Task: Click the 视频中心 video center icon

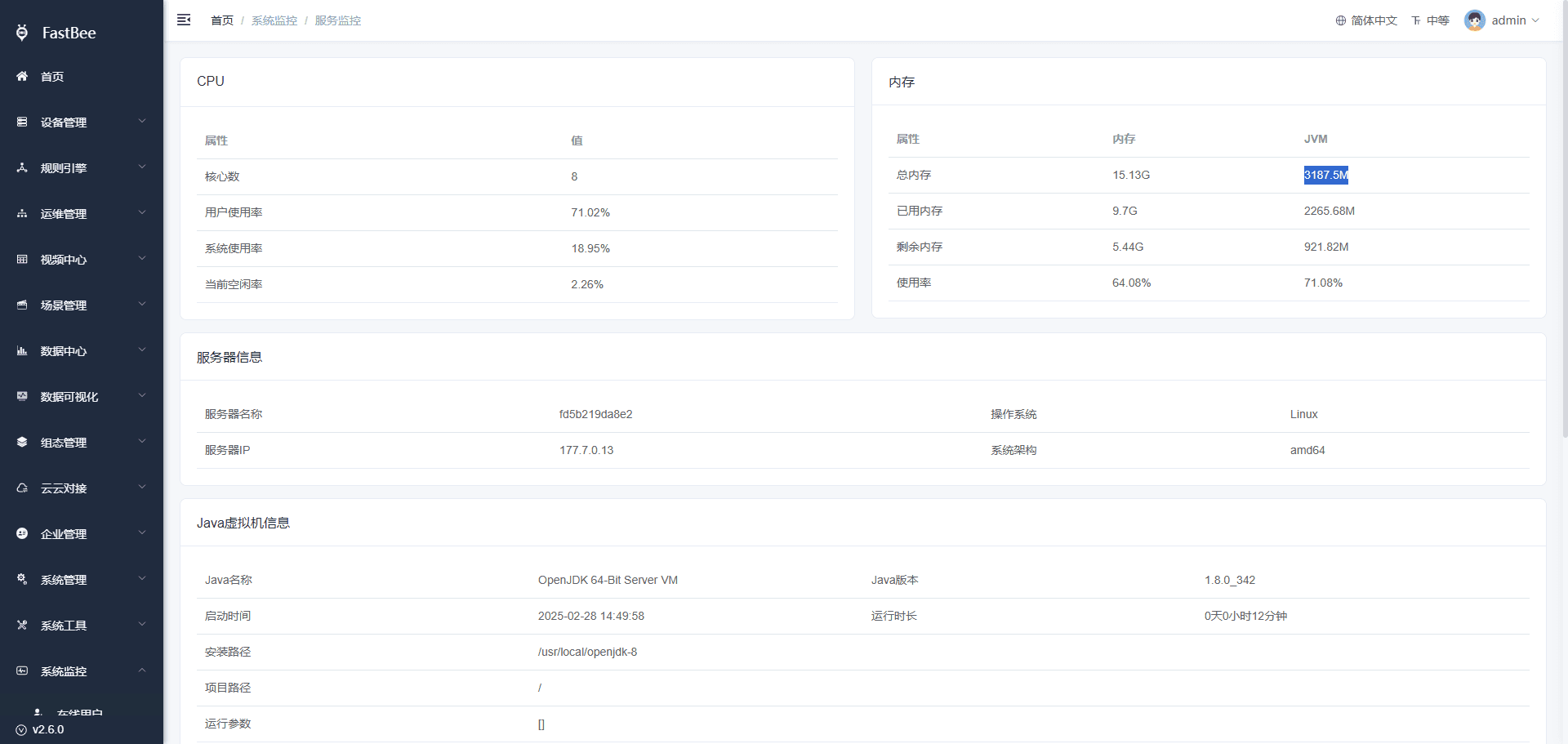Action: click(22, 259)
